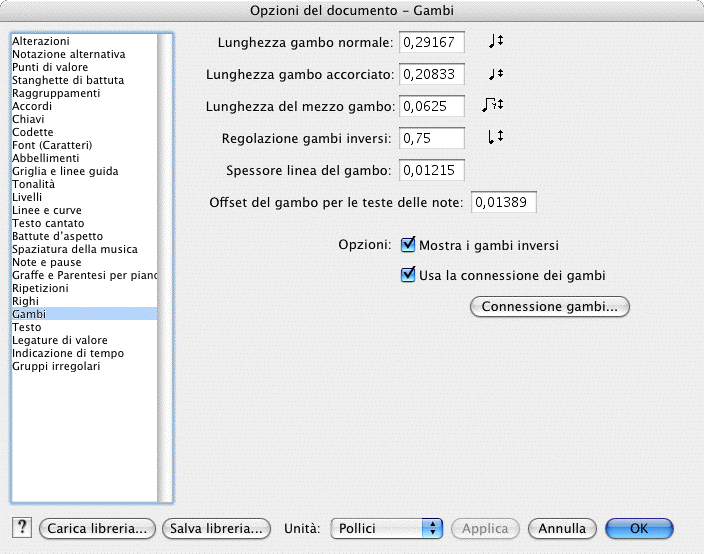Image resolution: width=704 pixels, height=554 pixels.
Task: Click the half-stem beamed notes icon
Action: pyautogui.click(x=491, y=105)
